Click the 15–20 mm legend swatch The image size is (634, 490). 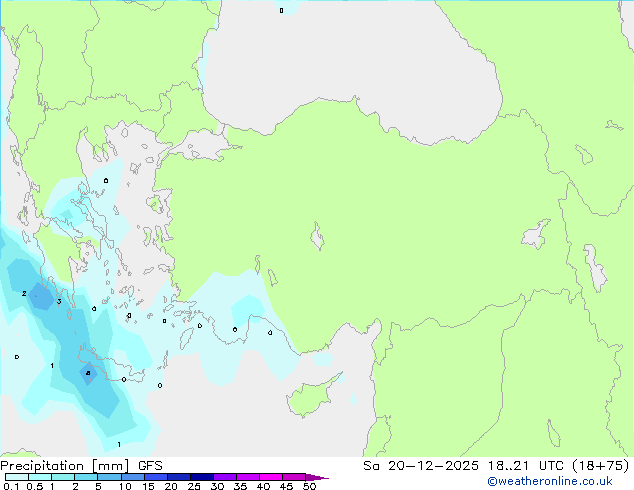(x=155, y=477)
